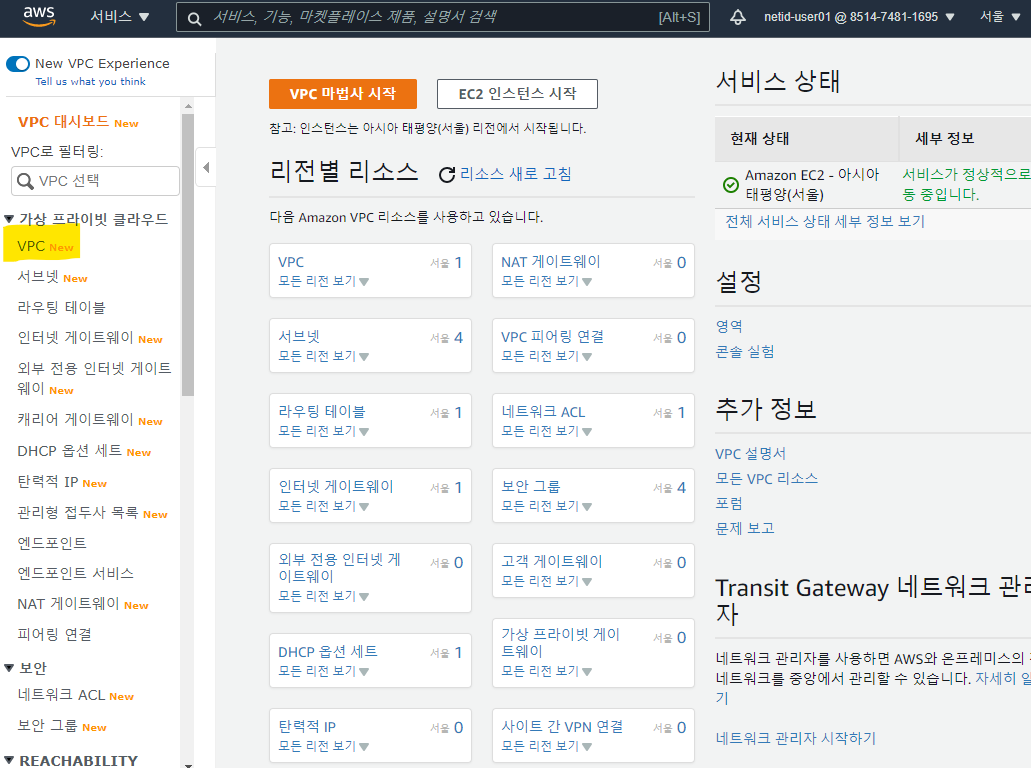Open 엔드포인트 in the sidebar
1031x768 pixels.
point(52,543)
